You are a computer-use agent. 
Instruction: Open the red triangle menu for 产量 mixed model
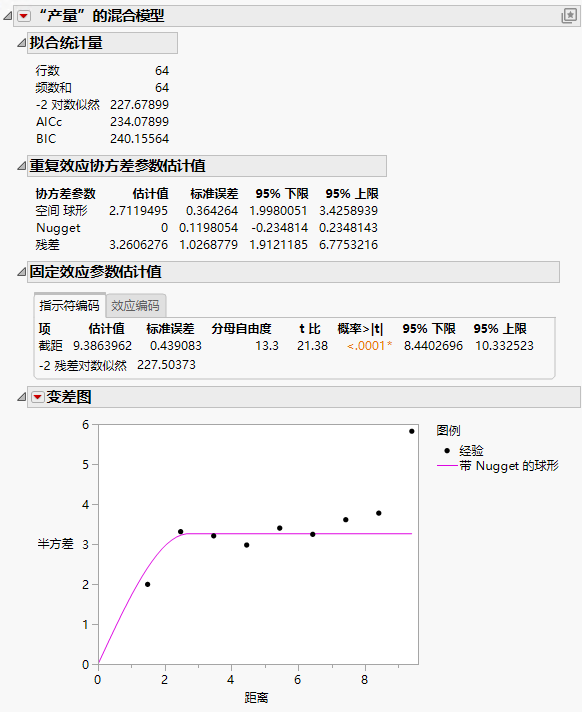pos(24,17)
